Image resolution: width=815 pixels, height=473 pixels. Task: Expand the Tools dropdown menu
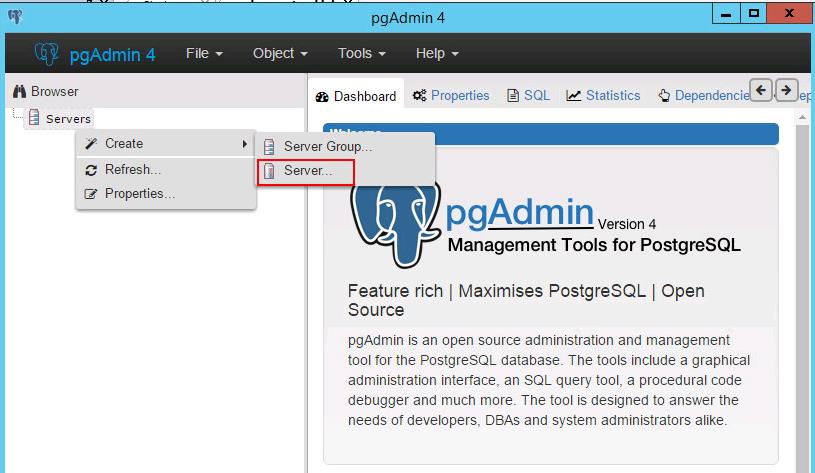point(361,53)
